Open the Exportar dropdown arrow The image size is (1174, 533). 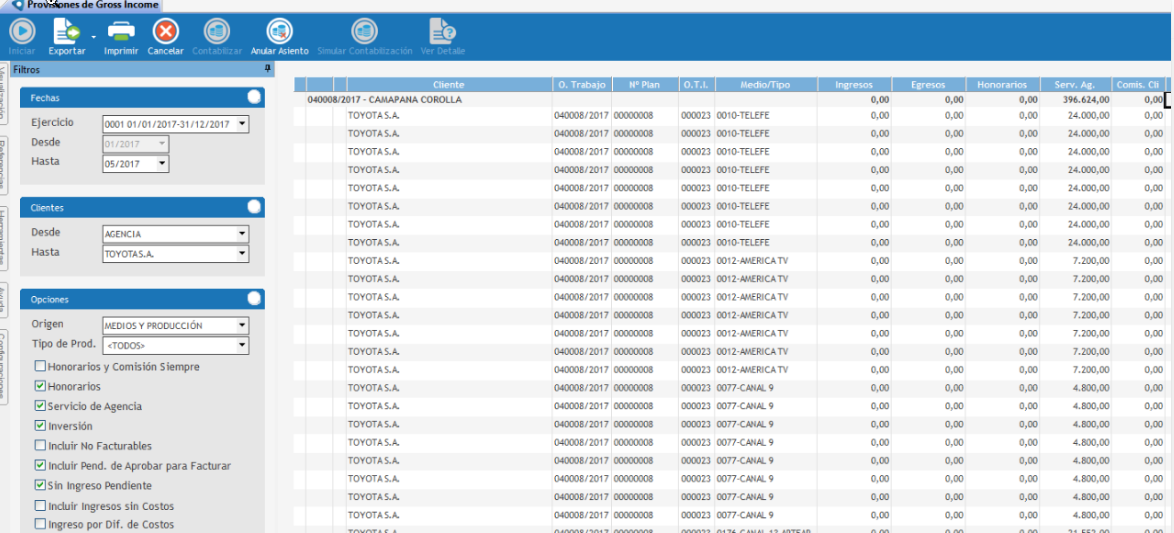point(93,36)
